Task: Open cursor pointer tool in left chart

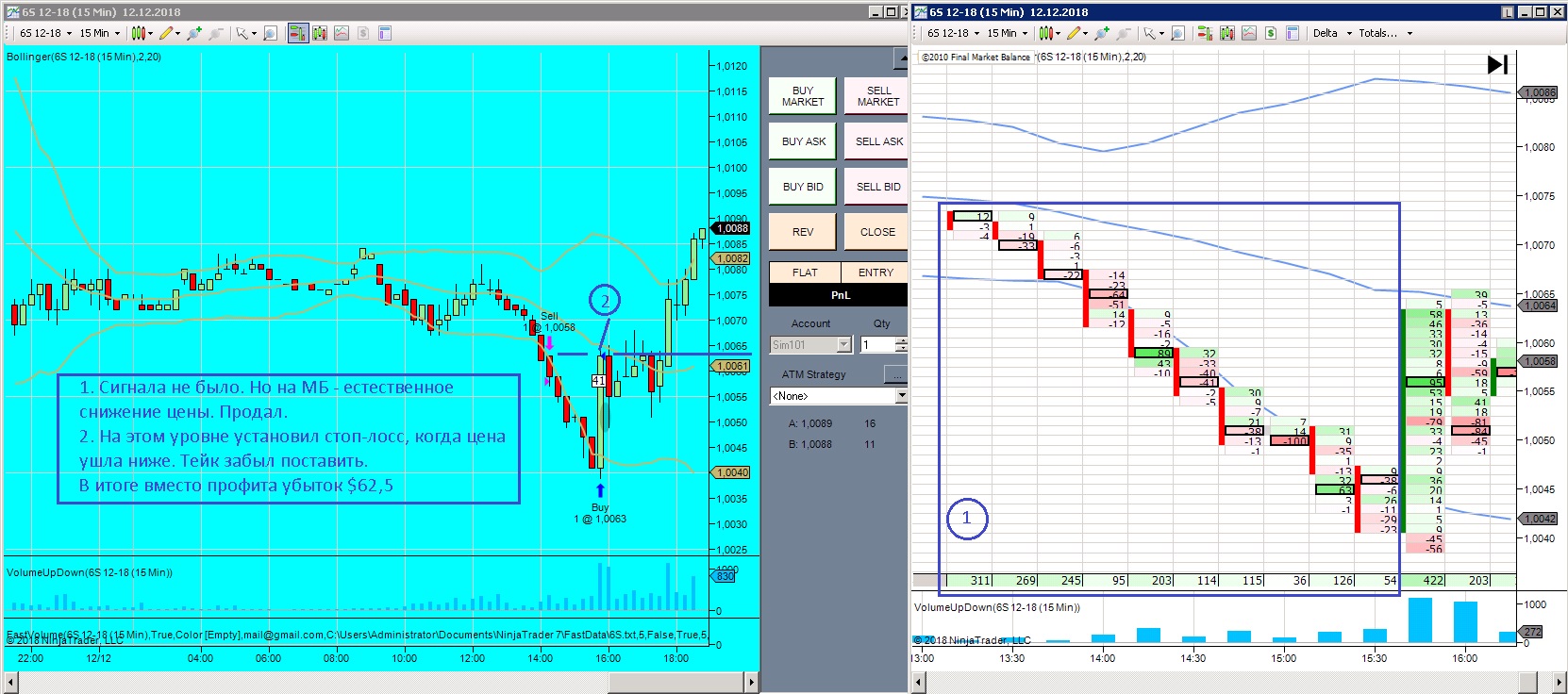Action: (x=244, y=33)
